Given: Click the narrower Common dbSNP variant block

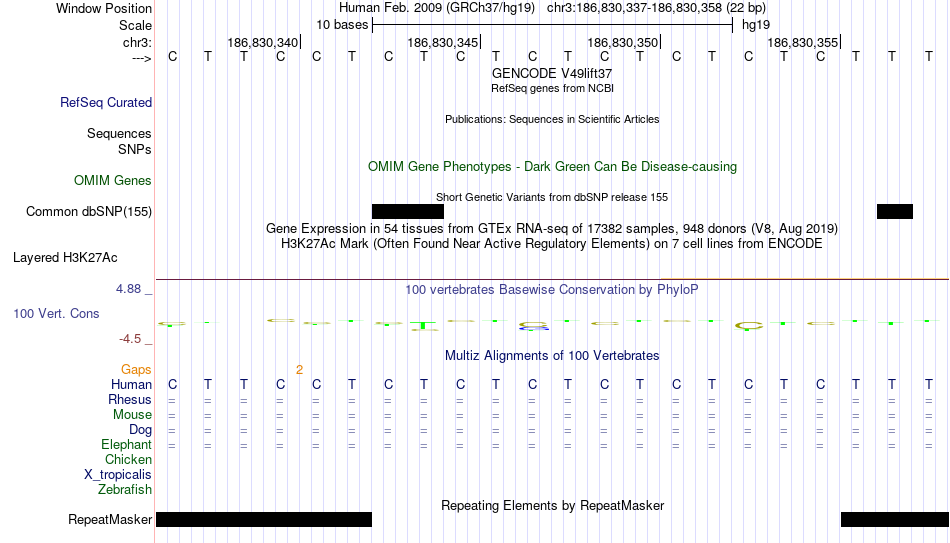Looking at the screenshot, I should pyautogui.click(x=895, y=212).
